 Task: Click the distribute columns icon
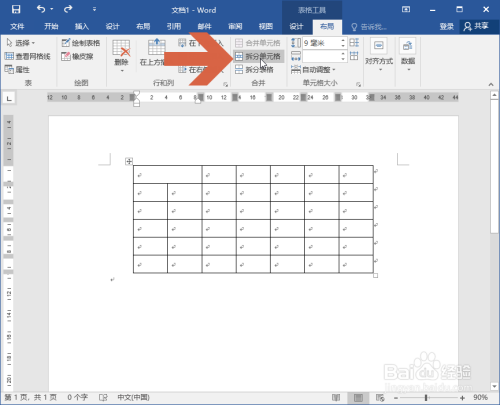pos(354,56)
